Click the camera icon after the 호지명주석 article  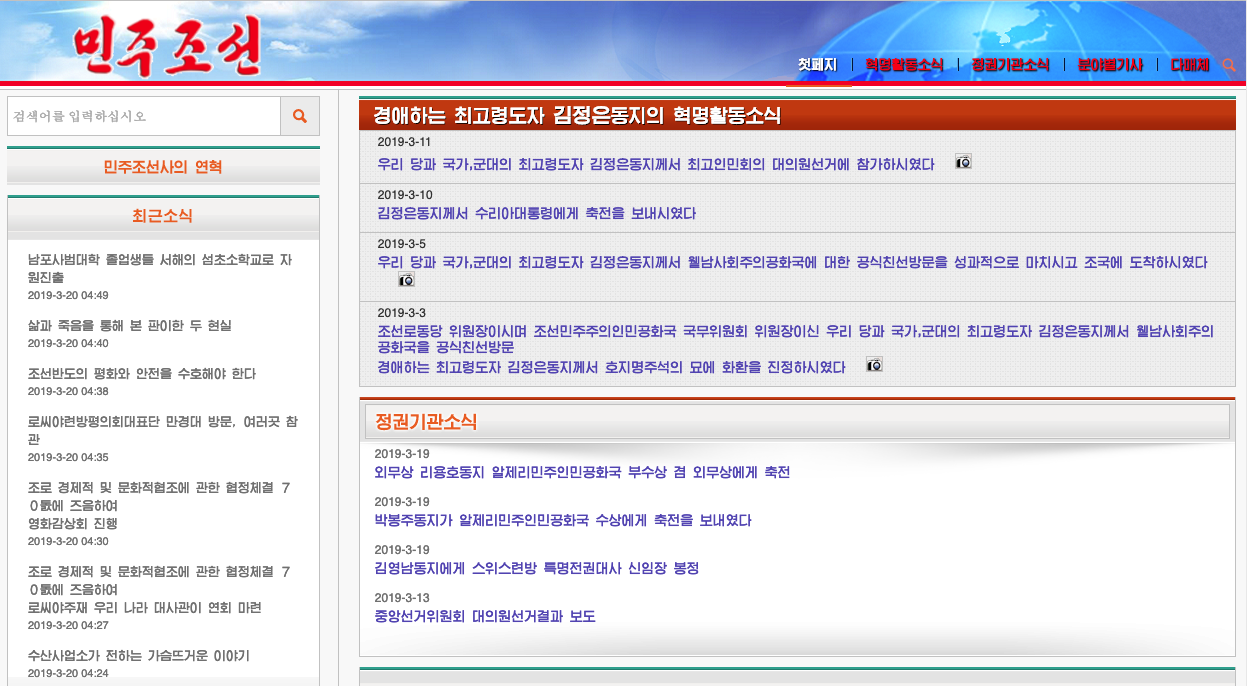(x=874, y=366)
